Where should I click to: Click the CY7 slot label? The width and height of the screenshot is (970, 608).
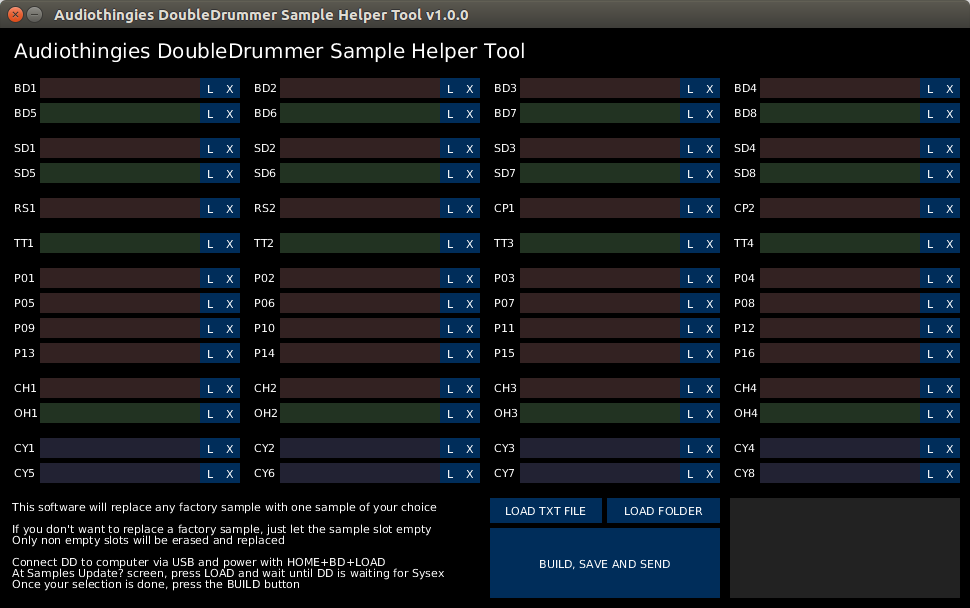tap(504, 473)
